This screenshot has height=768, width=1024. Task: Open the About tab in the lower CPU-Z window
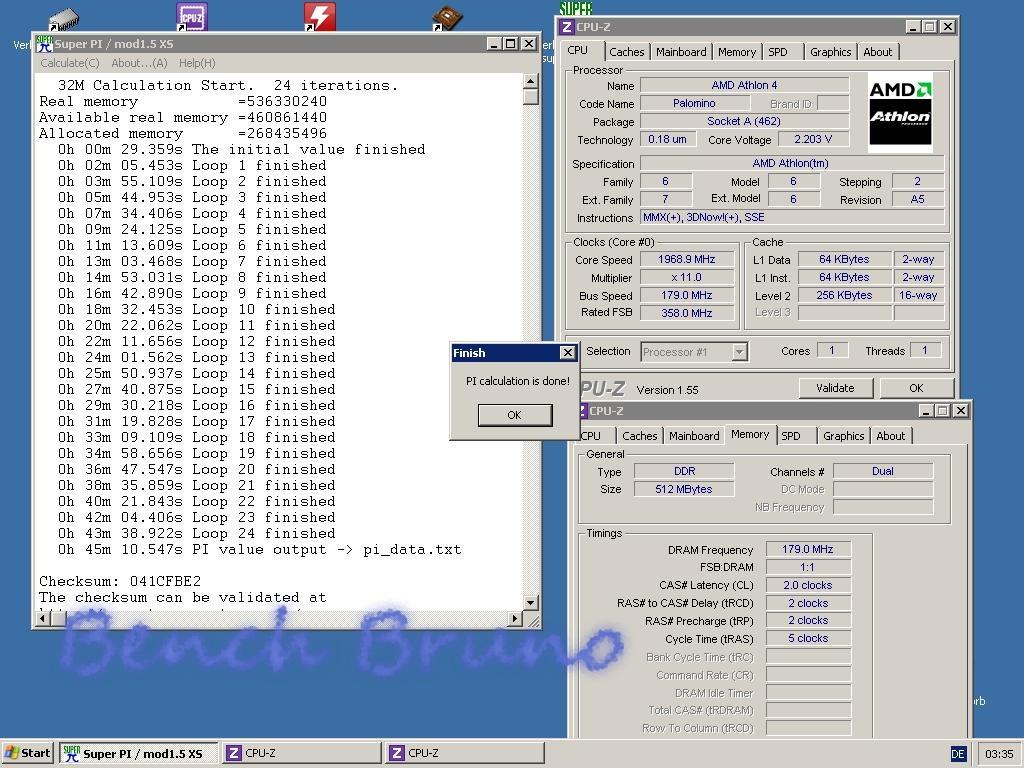click(x=891, y=436)
